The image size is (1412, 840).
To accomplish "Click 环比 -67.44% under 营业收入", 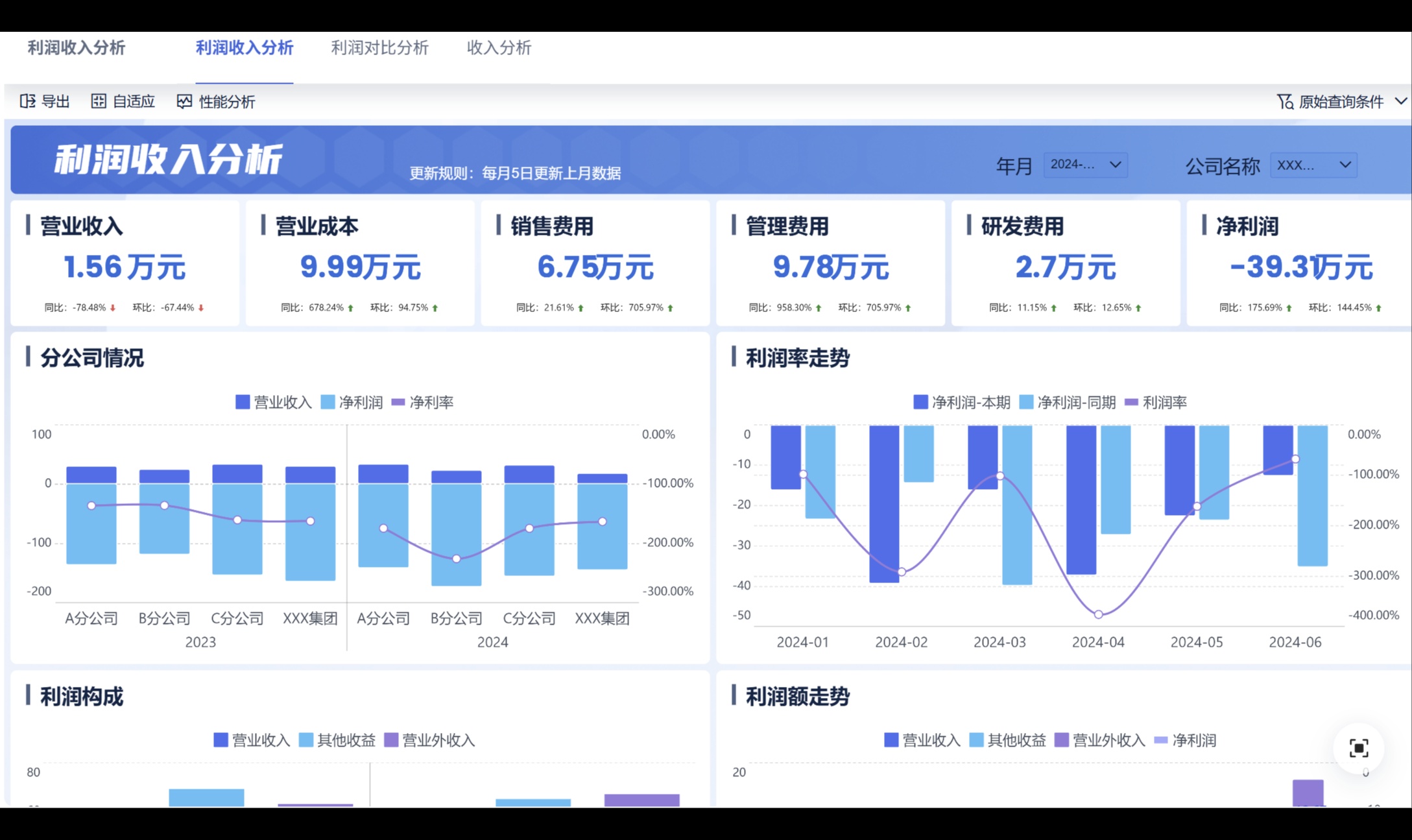I will tap(169, 307).
